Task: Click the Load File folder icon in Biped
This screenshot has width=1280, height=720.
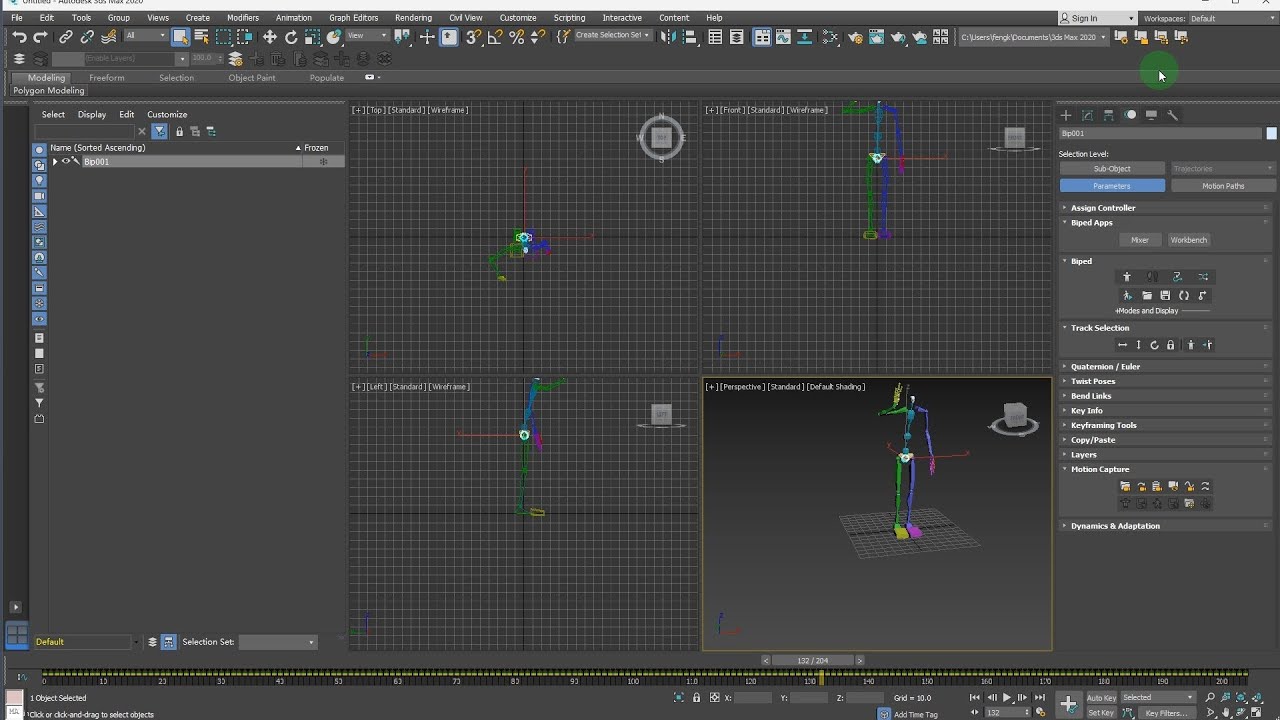Action: pos(1147,296)
